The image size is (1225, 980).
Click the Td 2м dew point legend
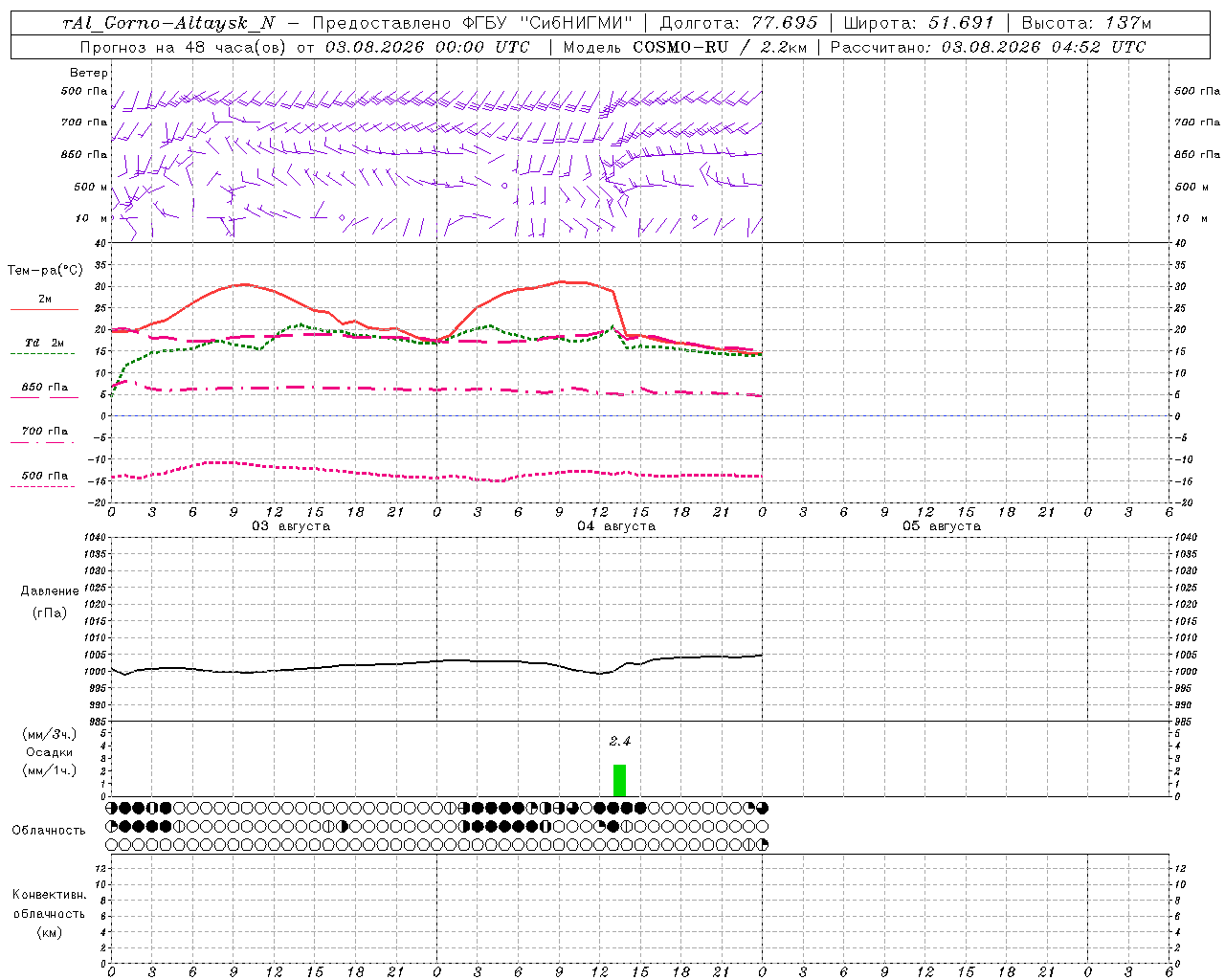(x=44, y=343)
